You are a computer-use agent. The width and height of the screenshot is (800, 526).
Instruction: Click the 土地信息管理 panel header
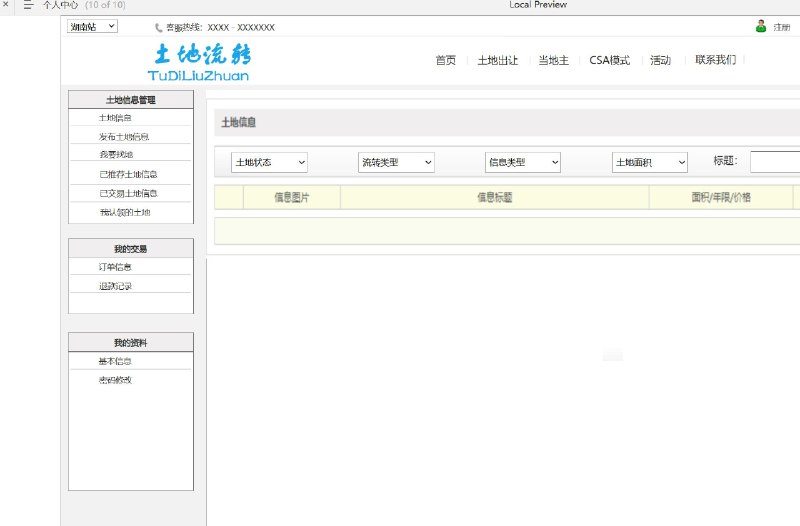pyautogui.click(x=131, y=99)
